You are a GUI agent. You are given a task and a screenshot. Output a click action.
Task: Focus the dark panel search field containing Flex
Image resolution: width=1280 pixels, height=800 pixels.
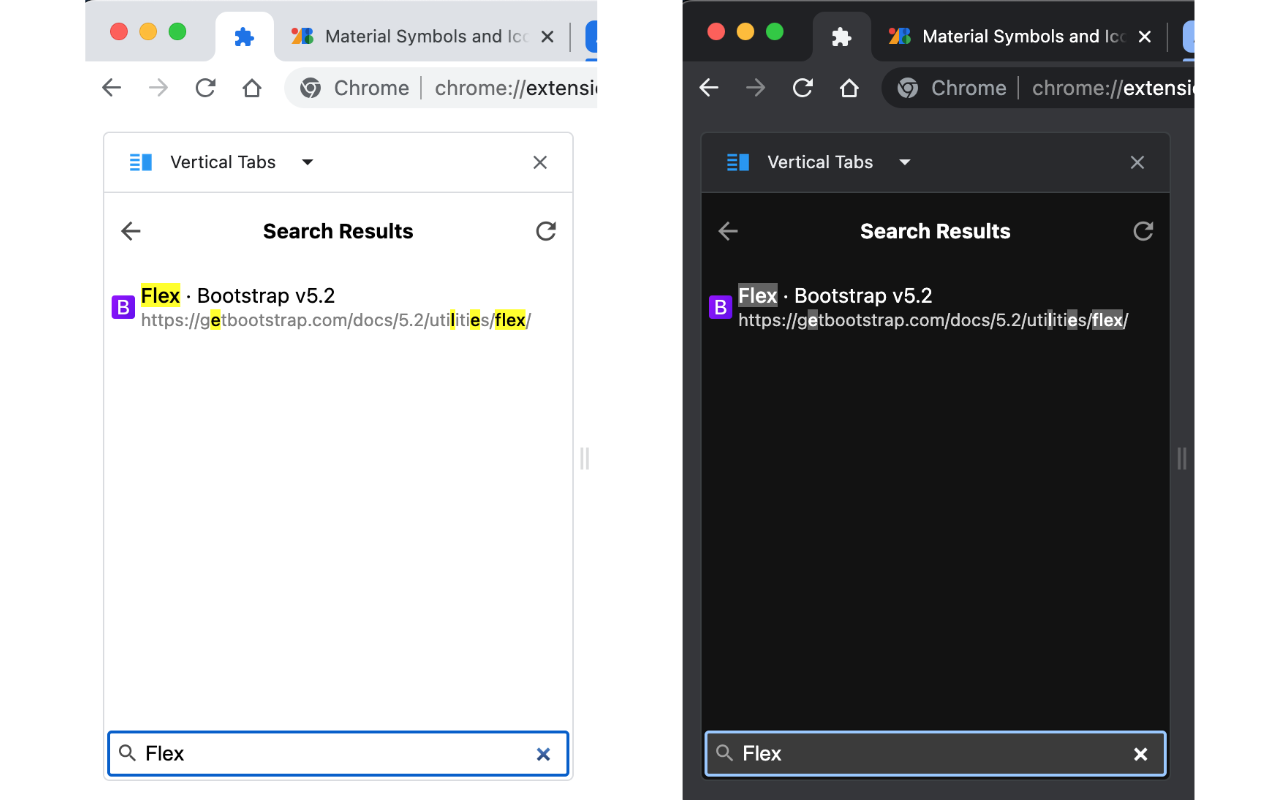(935, 754)
